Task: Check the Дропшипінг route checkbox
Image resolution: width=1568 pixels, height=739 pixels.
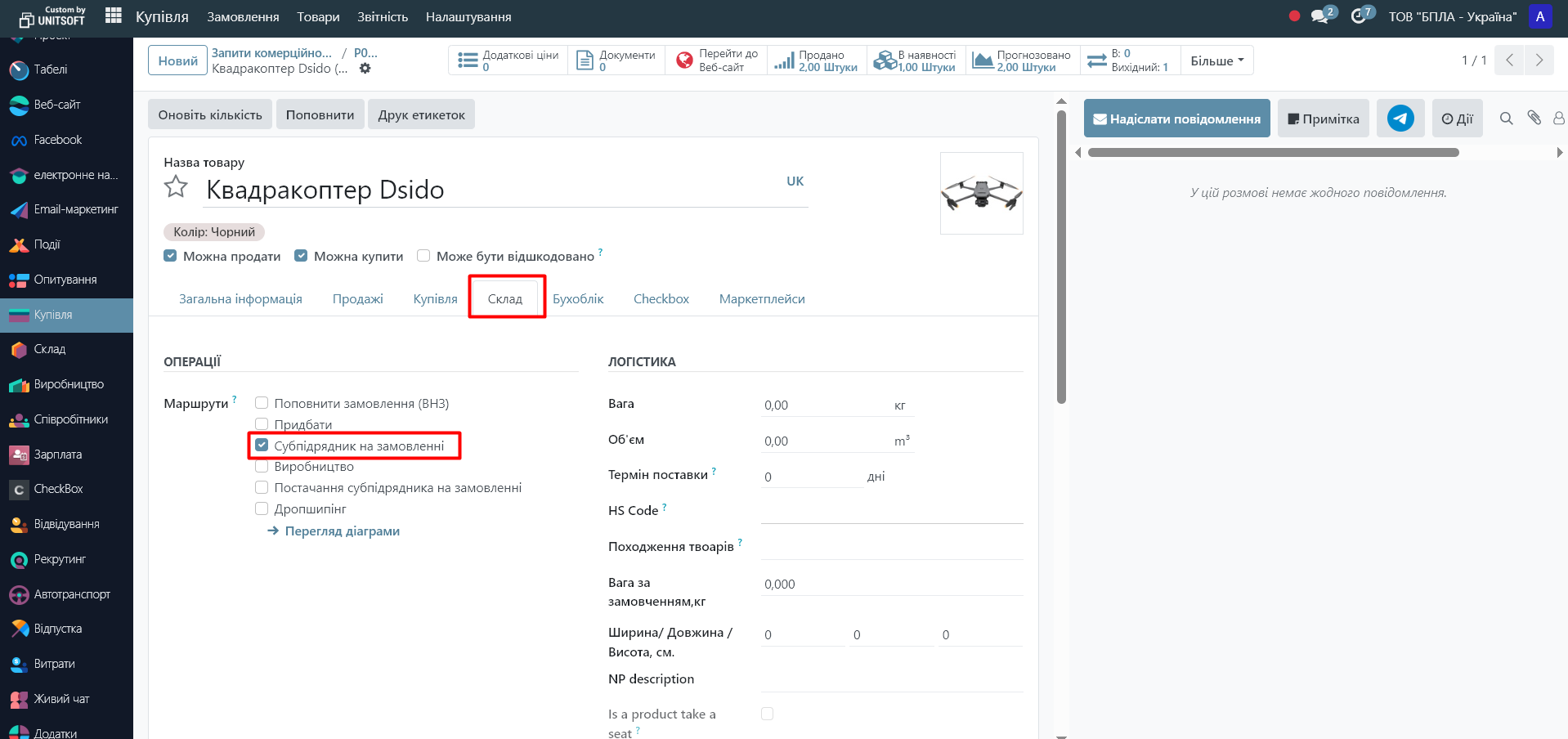Action: tap(262, 509)
